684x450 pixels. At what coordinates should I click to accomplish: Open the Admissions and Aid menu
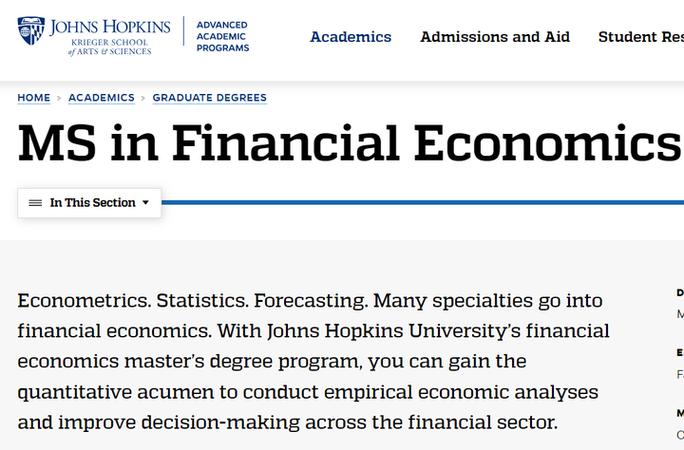495,37
